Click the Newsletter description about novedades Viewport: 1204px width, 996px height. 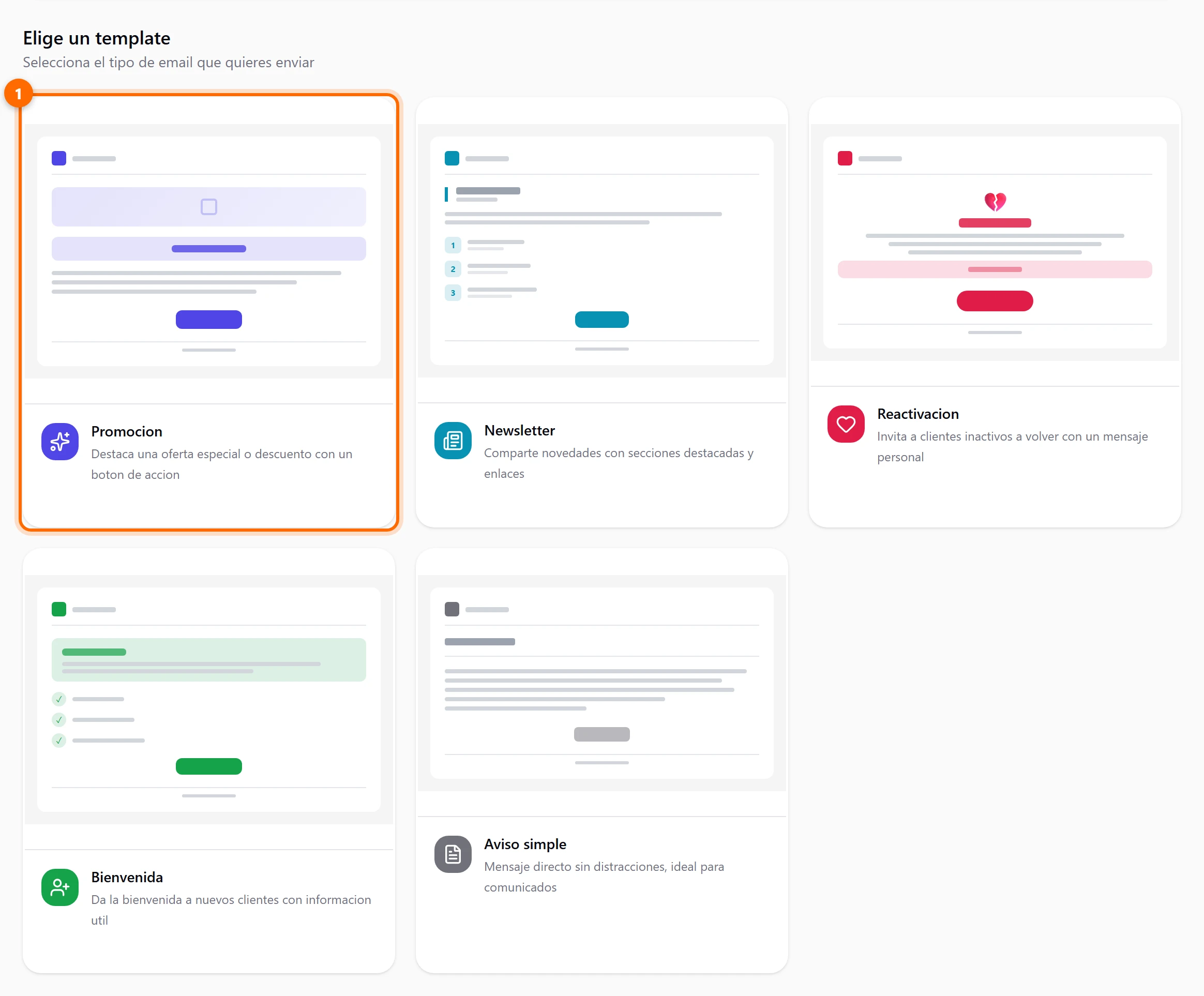(x=619, y=463)
